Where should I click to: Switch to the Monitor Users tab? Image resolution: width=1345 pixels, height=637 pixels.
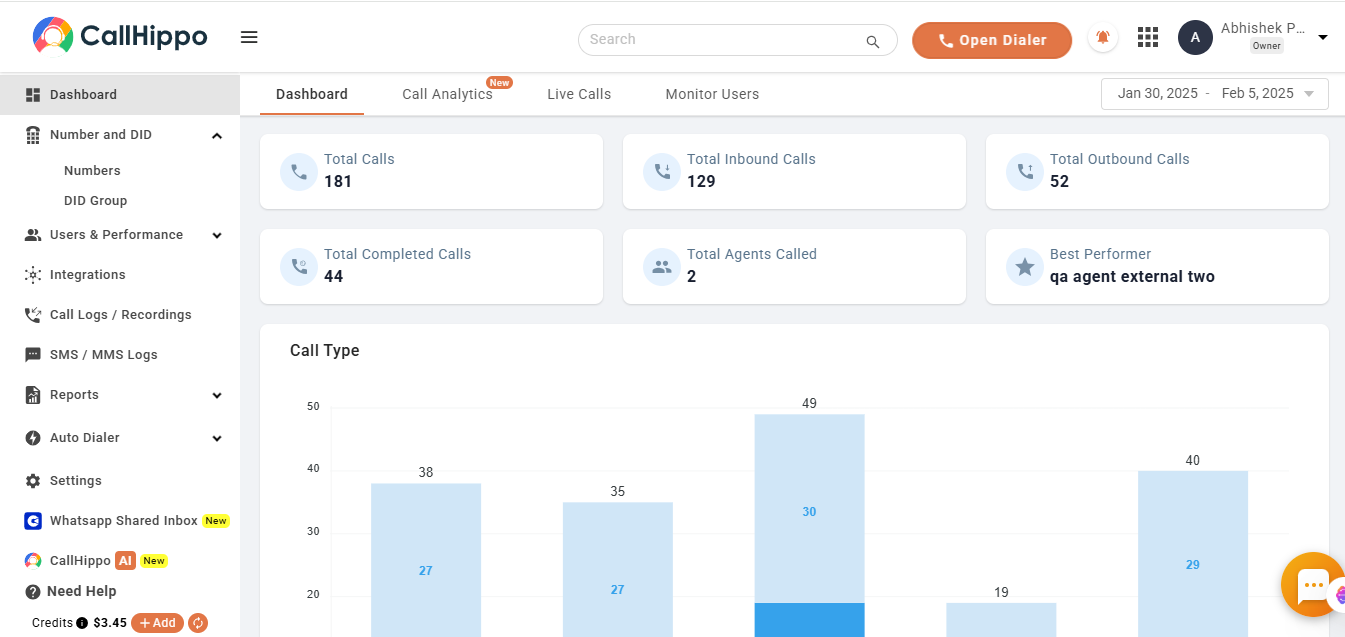click(712, 94)
